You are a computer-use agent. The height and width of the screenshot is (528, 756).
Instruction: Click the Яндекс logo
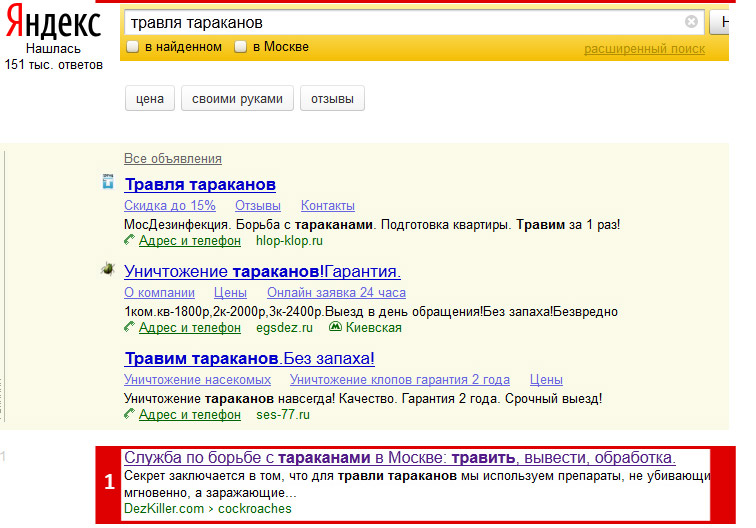(53, 22)
